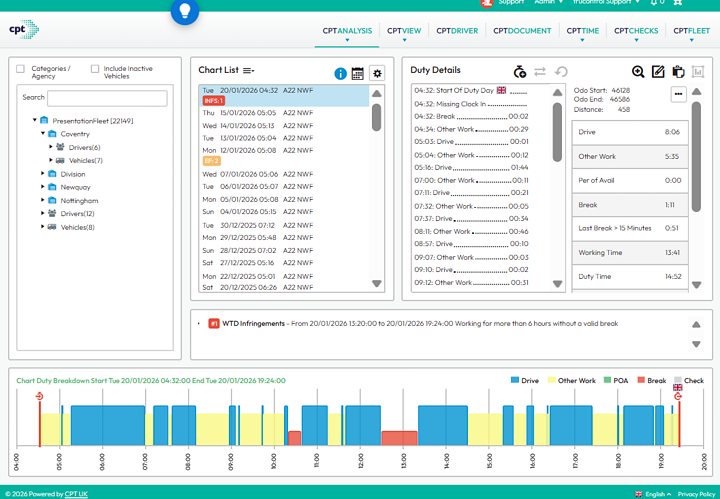Expand the Division node

tap(42, 174)
